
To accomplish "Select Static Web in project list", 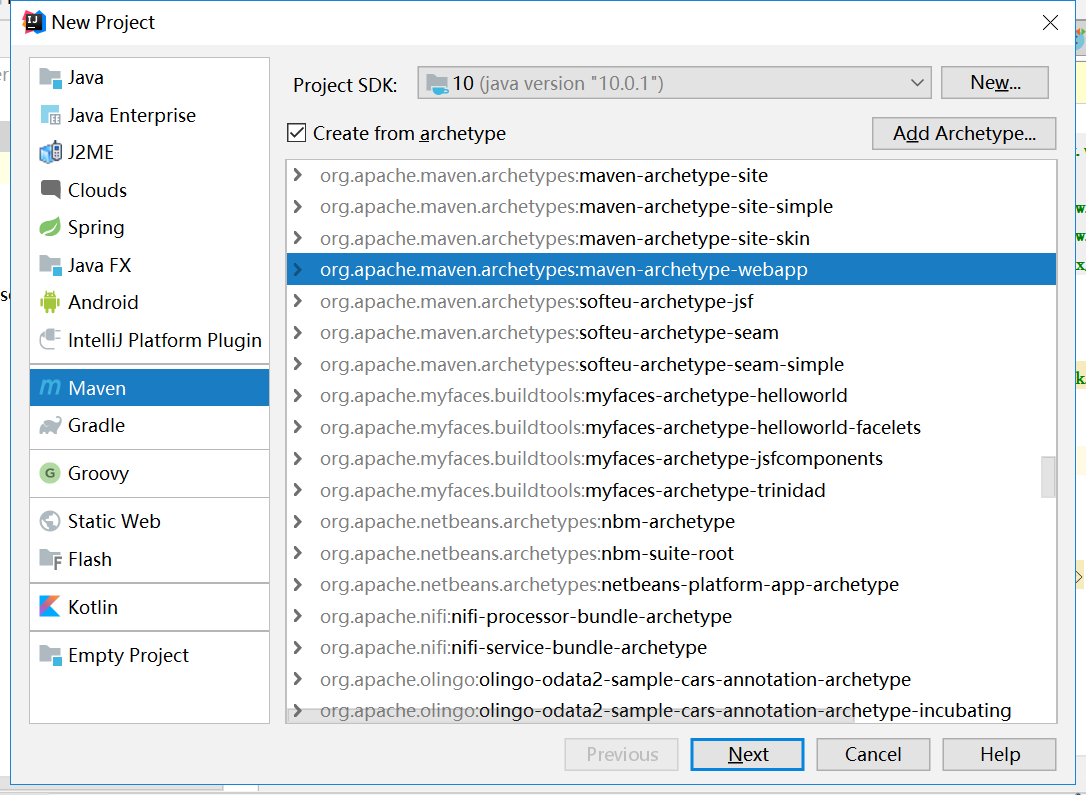I will (x=114, y=521).
